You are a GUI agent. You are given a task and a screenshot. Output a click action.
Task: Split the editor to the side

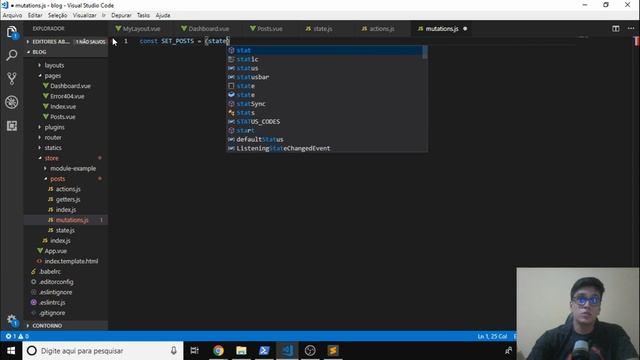pos(616,29)
